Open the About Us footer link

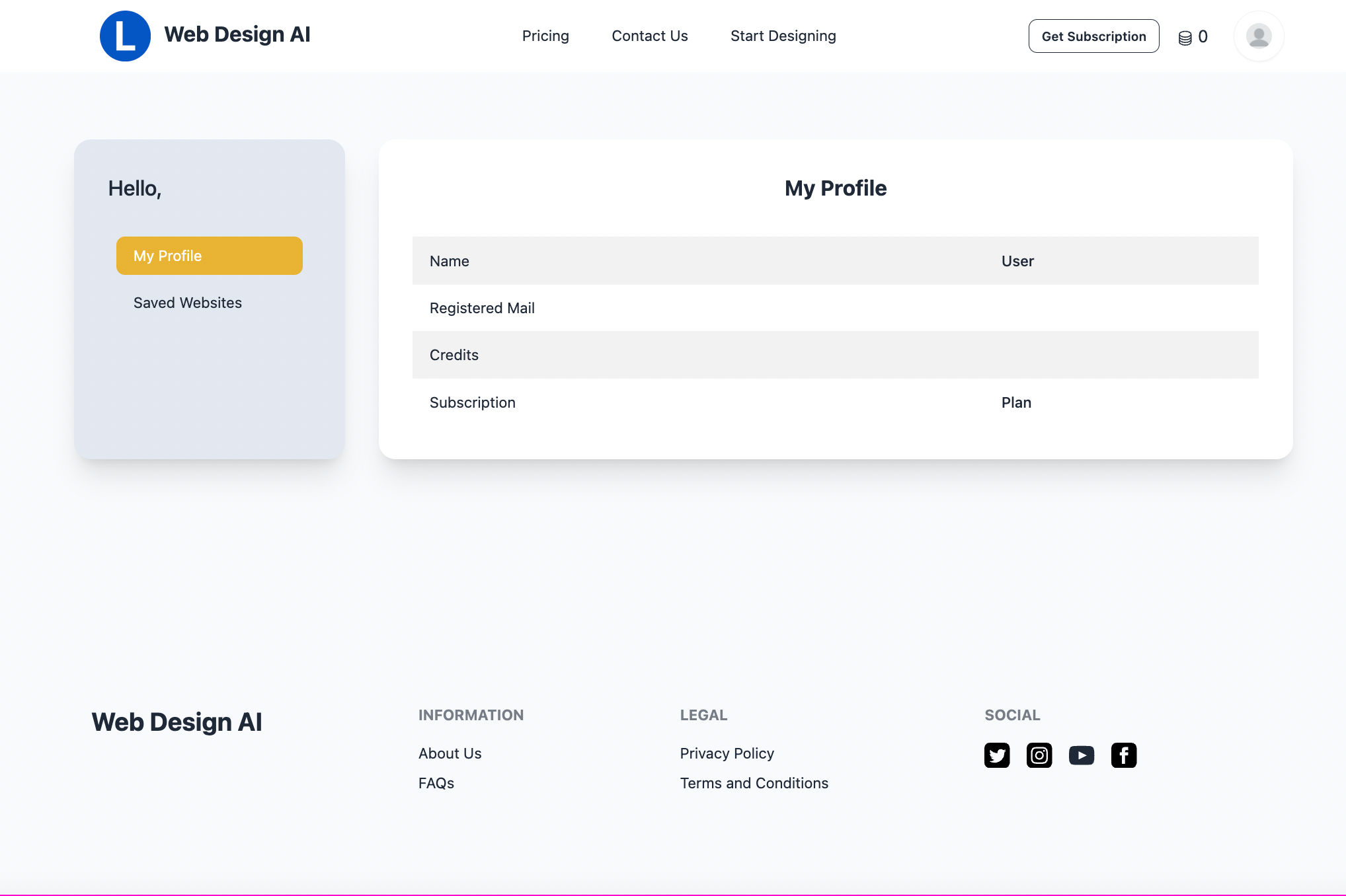click(x=450, y=753)
